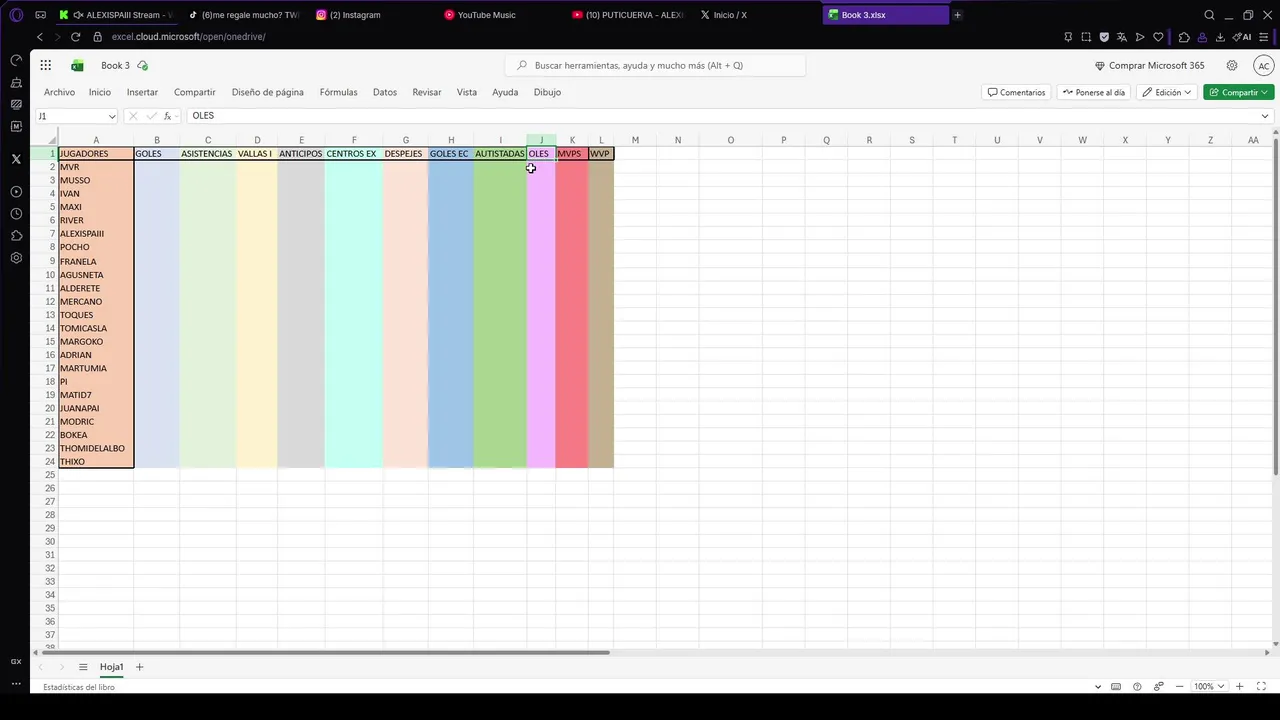Viewport: 1280px width, 720px height.
Task: Click the site padlock security icon
Action: point(98,37)
